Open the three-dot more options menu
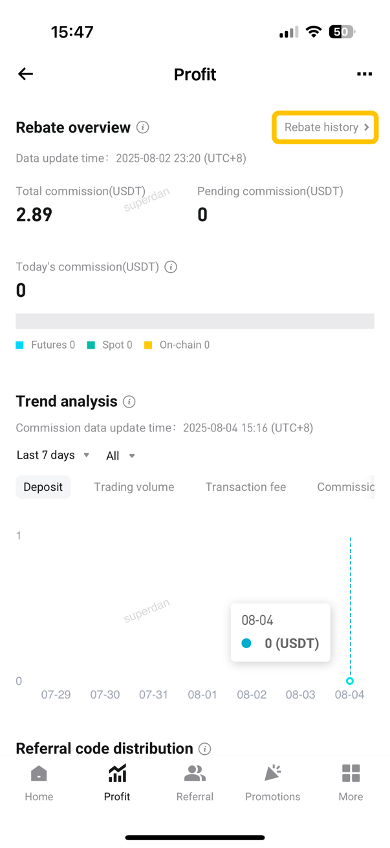390x848 pixels. pyautogui.click(x=364, y=74)
